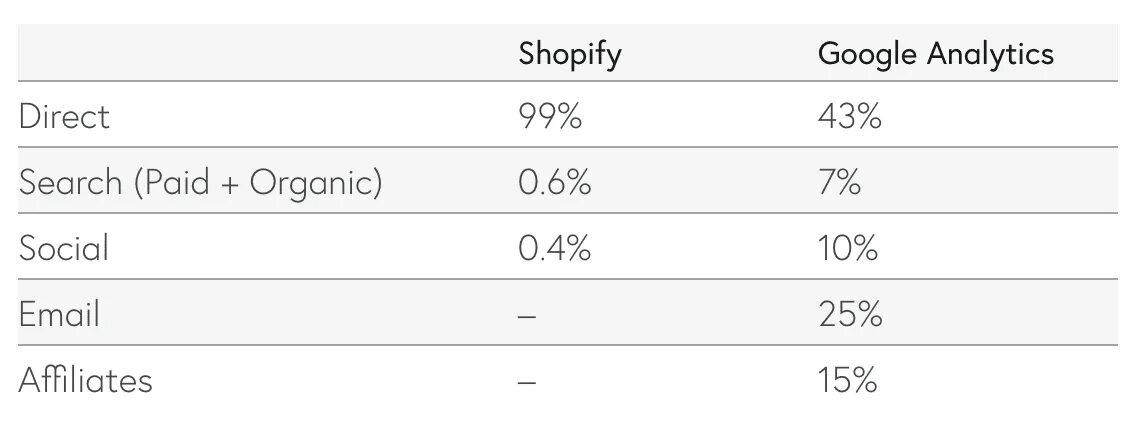
Task: Click the 15% Google Analytics Affiliates value
Action: (x=848, y=380)
